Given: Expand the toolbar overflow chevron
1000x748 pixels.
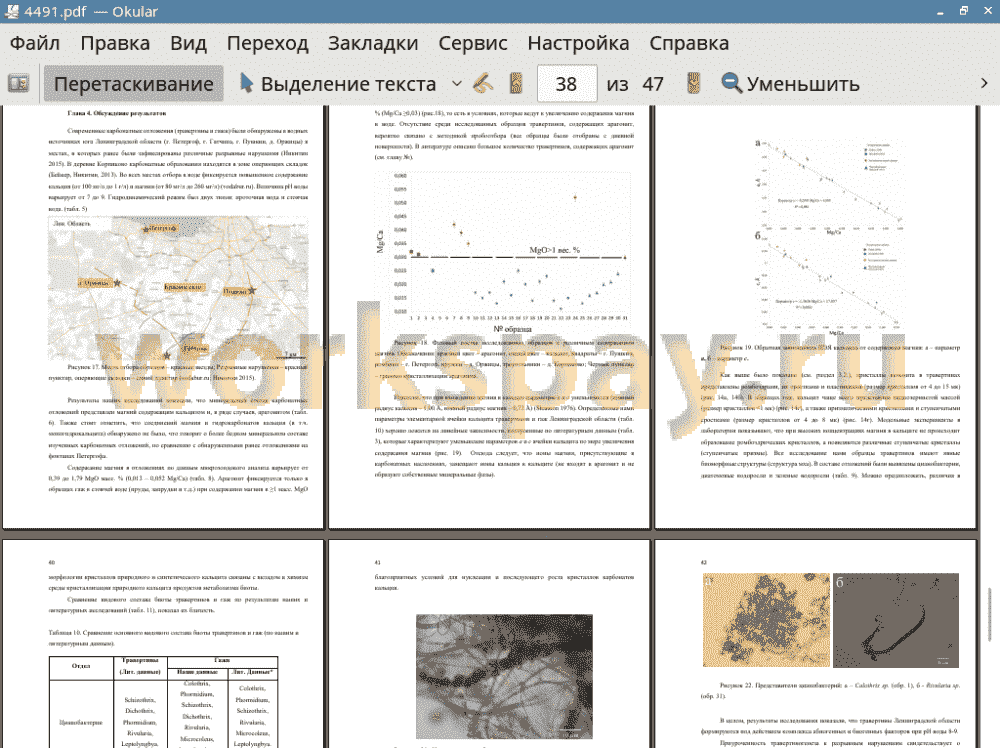Looking at the screenshot, I should tap(984, 84).
